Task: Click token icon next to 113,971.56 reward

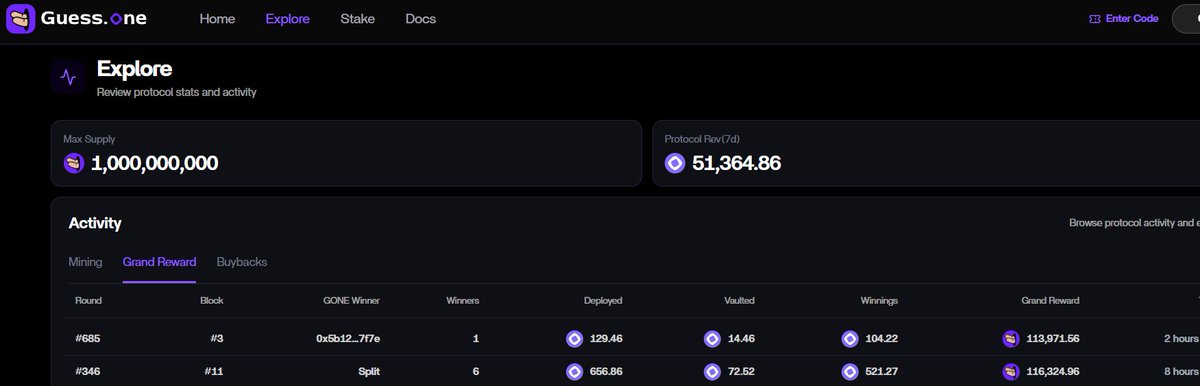Action: coord(1010,339)
